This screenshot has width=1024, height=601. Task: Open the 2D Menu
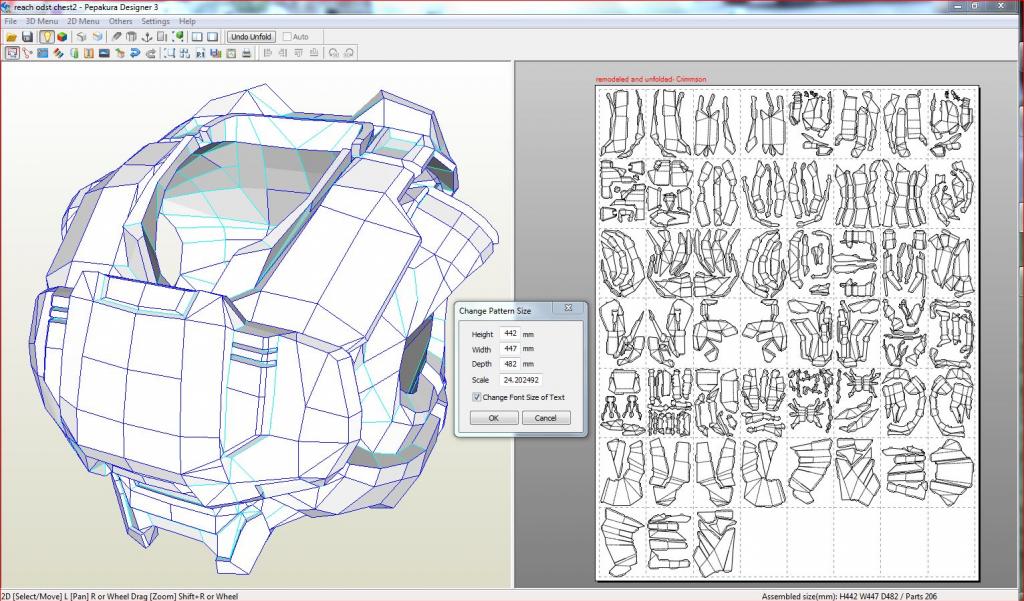(x=83, y=21)
